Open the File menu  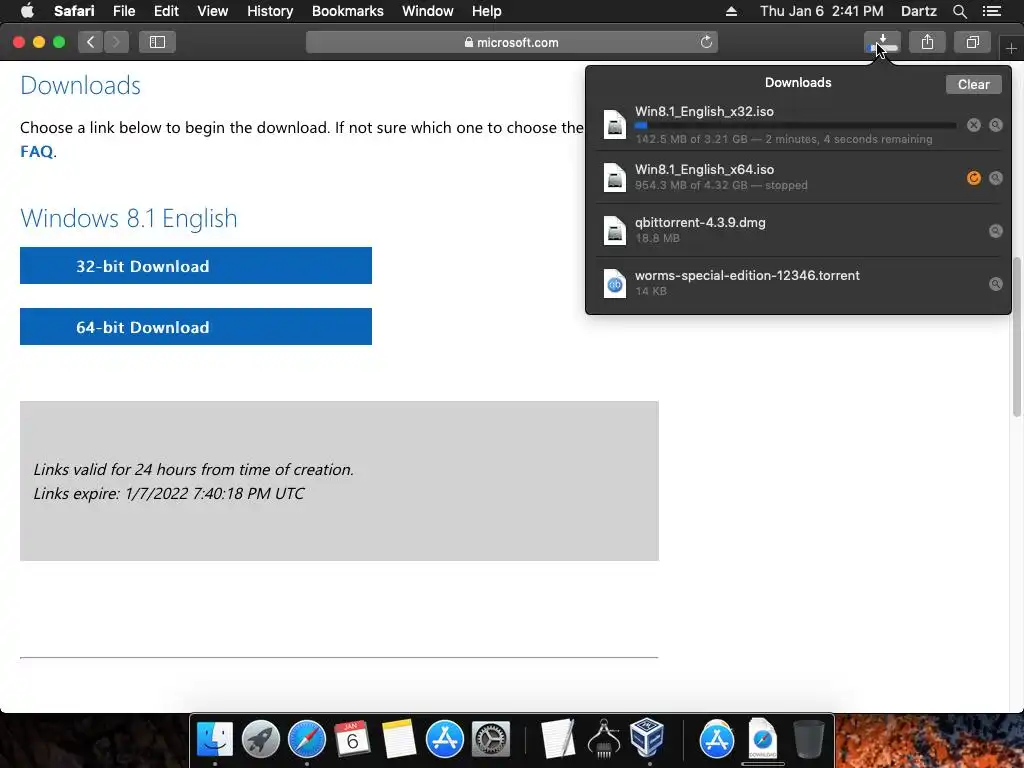click(x=123, y=11)
